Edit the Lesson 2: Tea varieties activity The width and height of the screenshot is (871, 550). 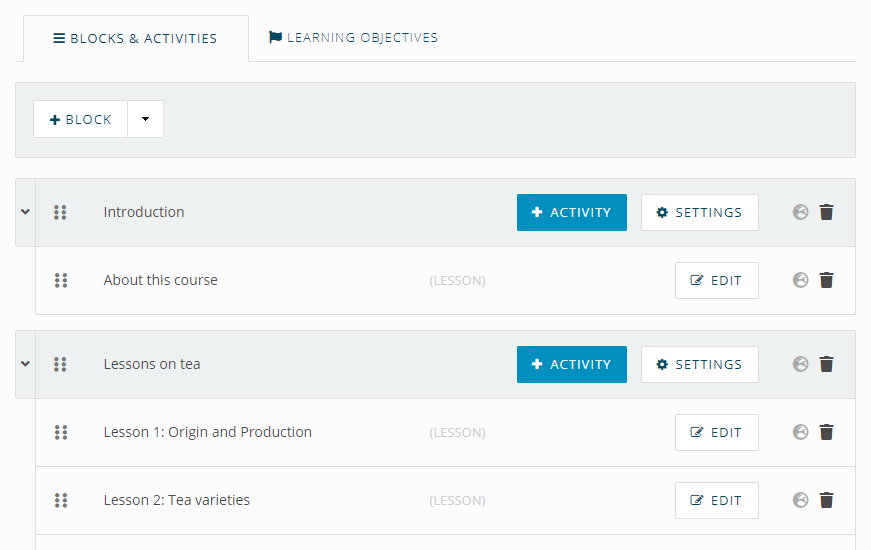pos(717,501)
